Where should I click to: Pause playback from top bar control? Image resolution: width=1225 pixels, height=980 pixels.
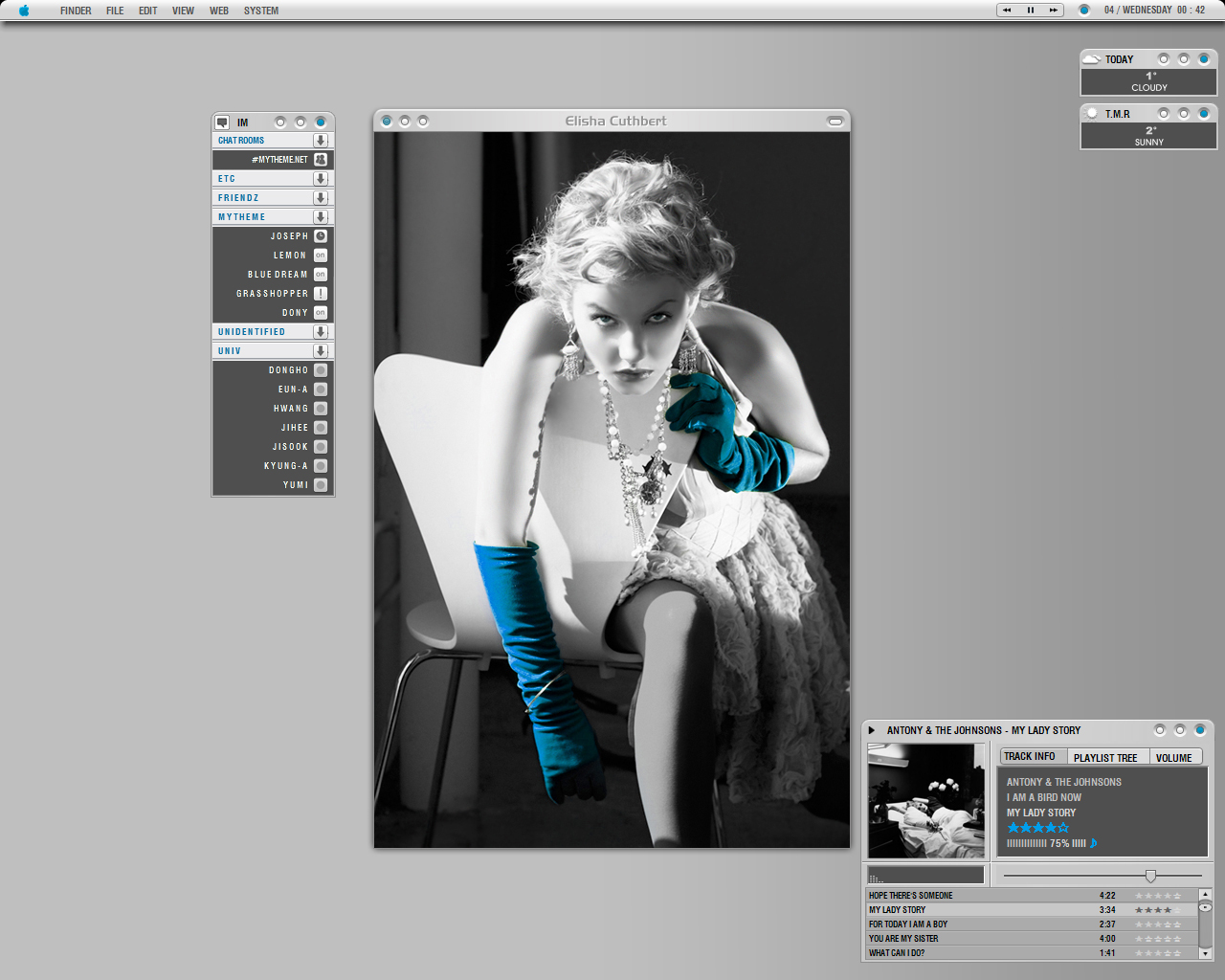tap(1031, 11)
